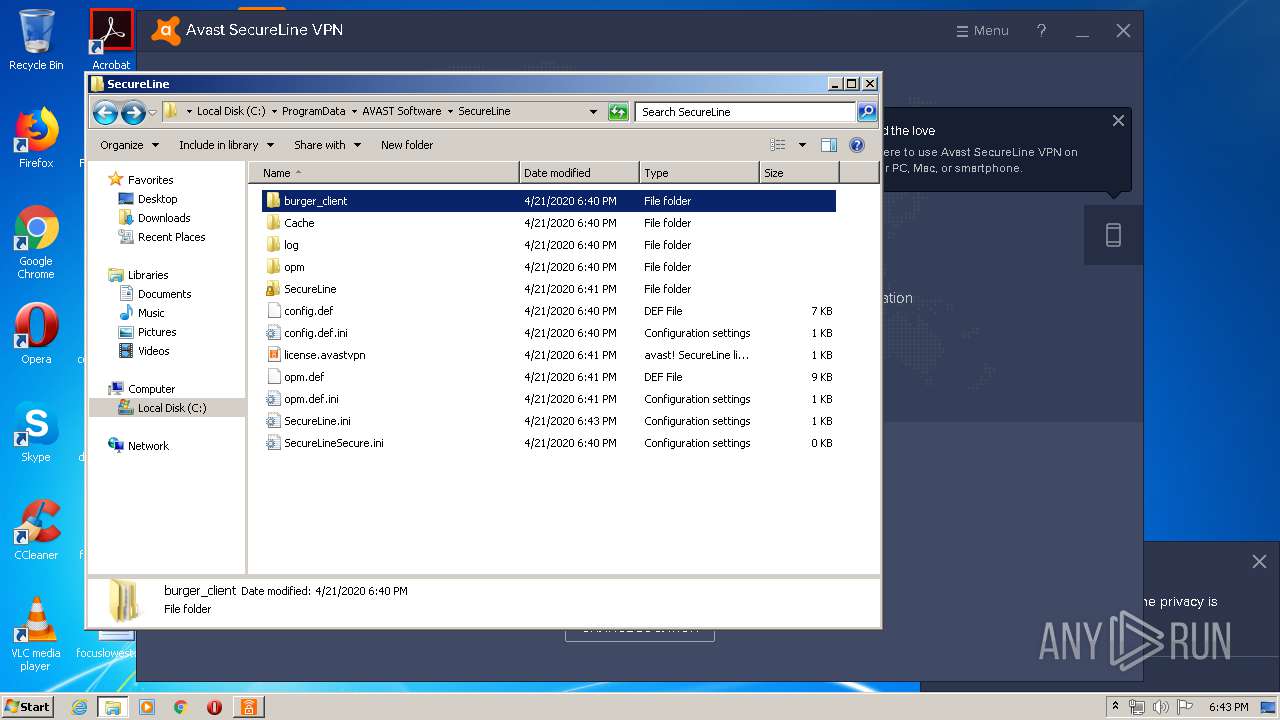This screenshot has width=1280, height=720.
Task: Click the Avast VPN help question mark
Action: [1041, 31]
